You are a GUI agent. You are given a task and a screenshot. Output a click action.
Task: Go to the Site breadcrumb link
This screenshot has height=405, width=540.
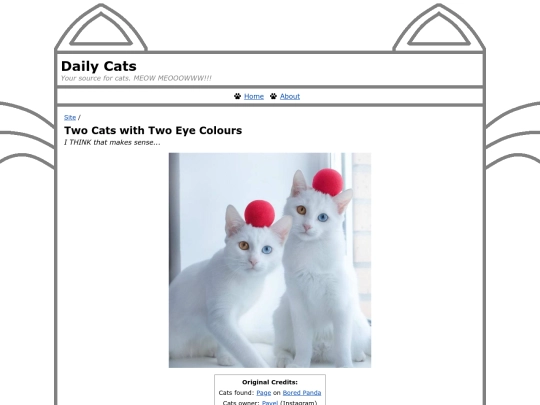[x=70, y=117]
